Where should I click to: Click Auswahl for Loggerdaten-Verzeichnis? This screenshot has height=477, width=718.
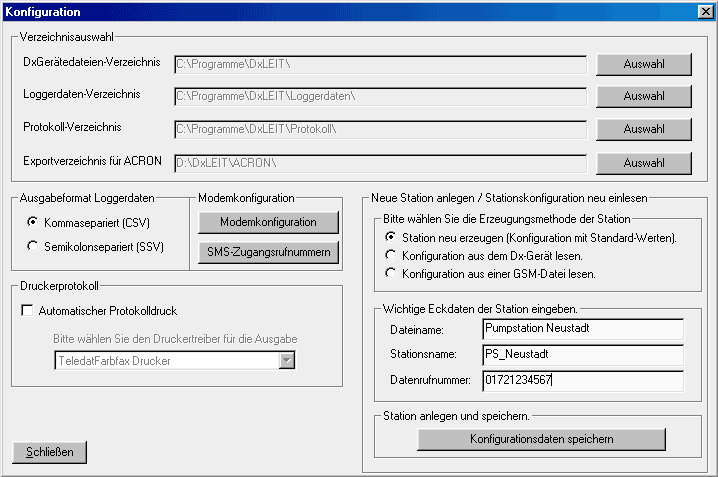tap(643, 96)
